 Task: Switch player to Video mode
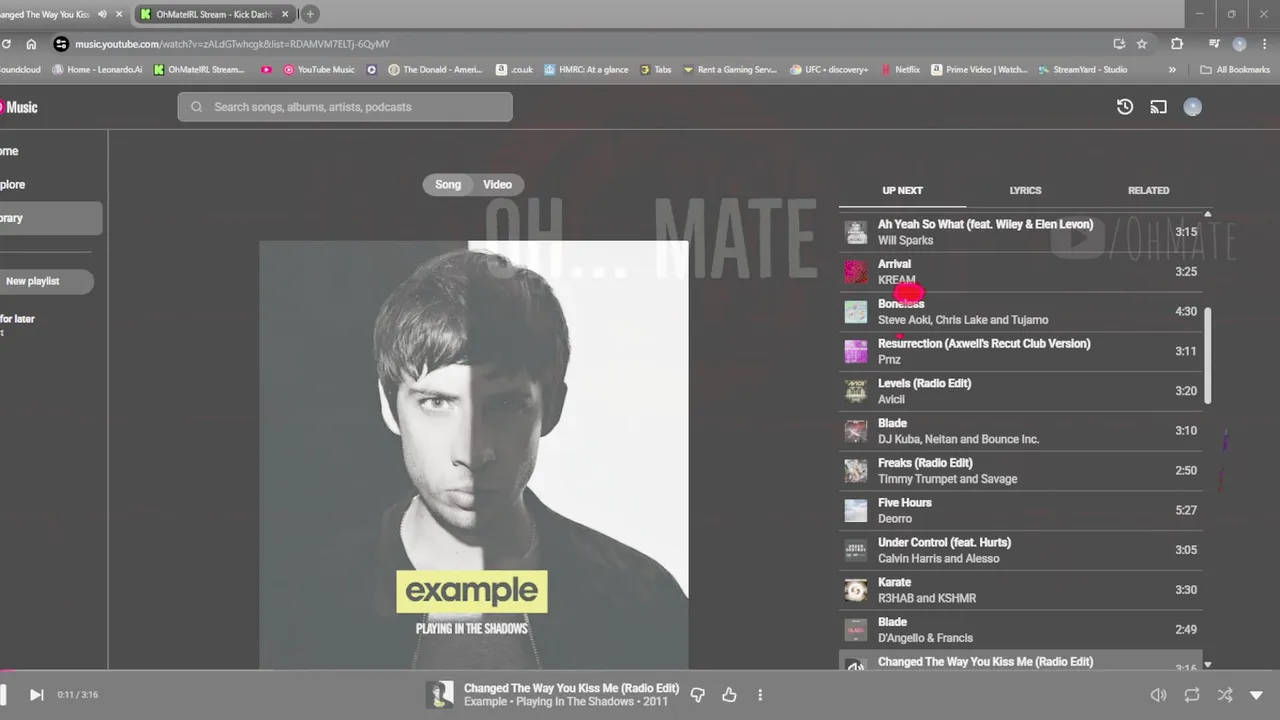coord(497,184)
